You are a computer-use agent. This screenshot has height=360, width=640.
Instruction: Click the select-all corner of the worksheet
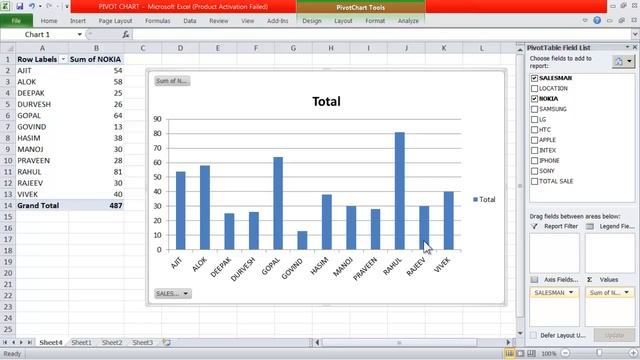[x=8, y=48]
